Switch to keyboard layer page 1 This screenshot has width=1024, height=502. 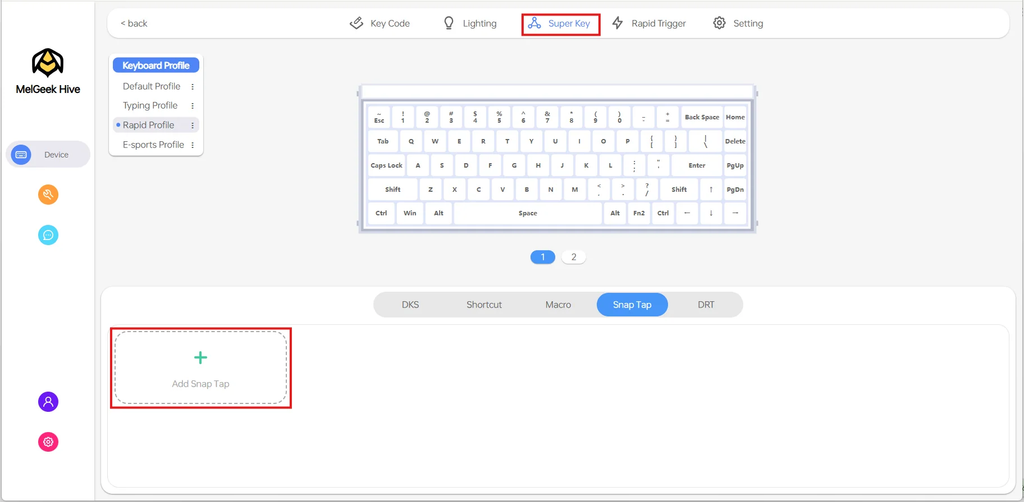click(x=543, y=257)
